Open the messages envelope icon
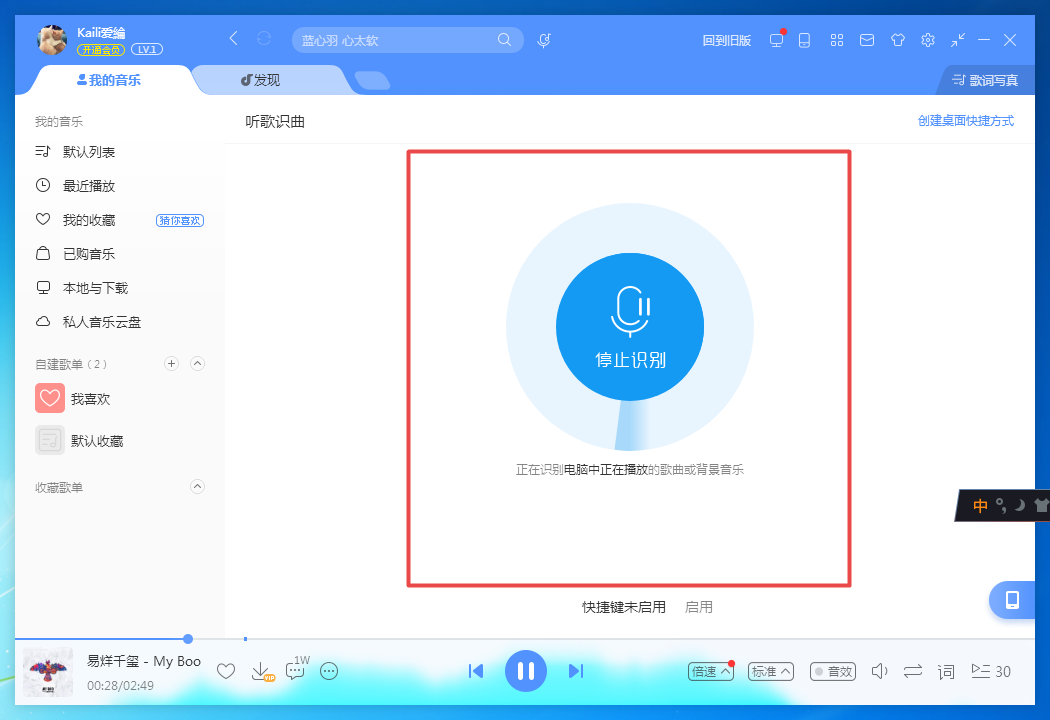Viewport: 1050px width, 720px height. point(867,40)
